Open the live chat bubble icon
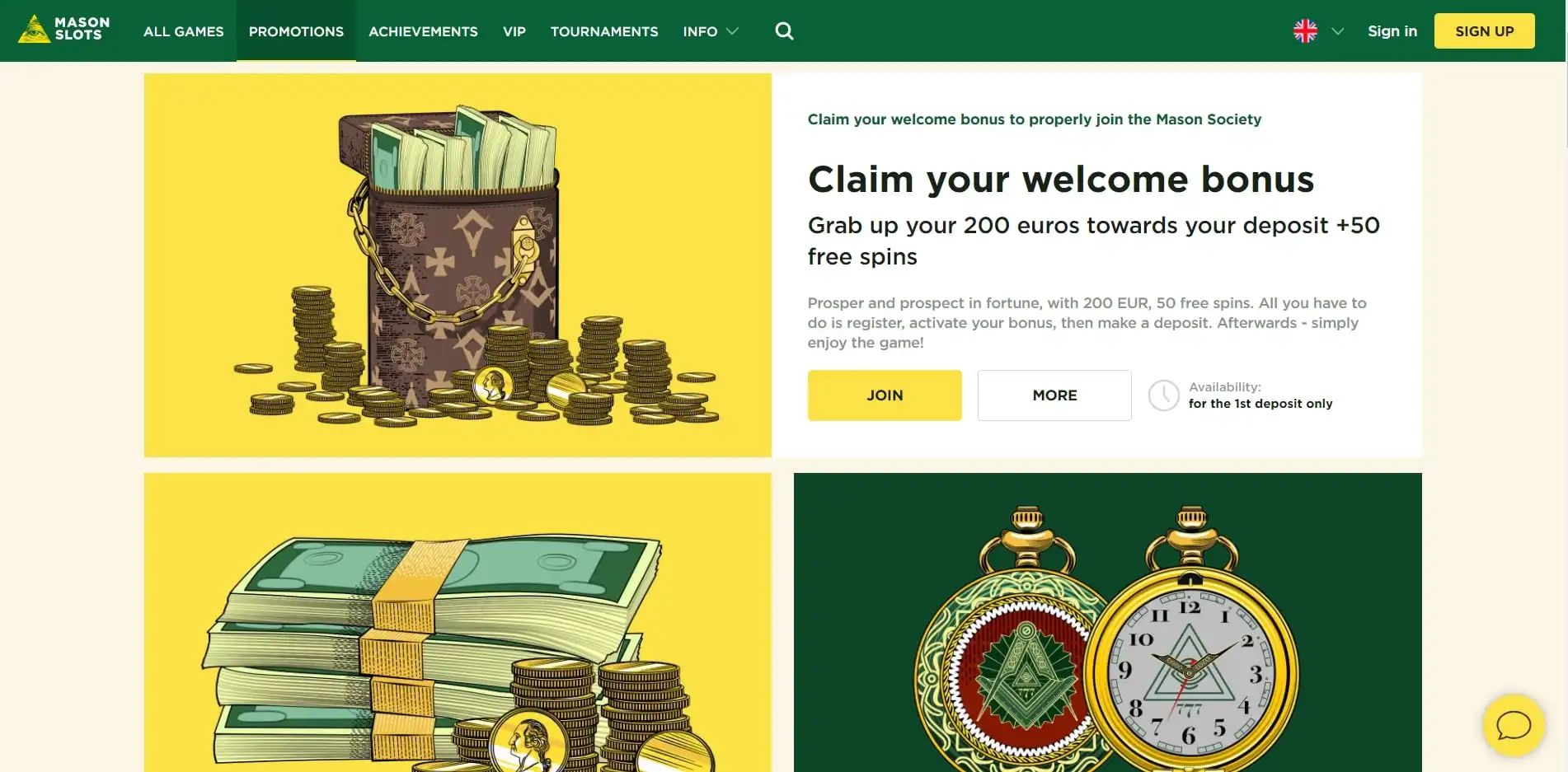 pyautogui.click(x=1514, y=726)
